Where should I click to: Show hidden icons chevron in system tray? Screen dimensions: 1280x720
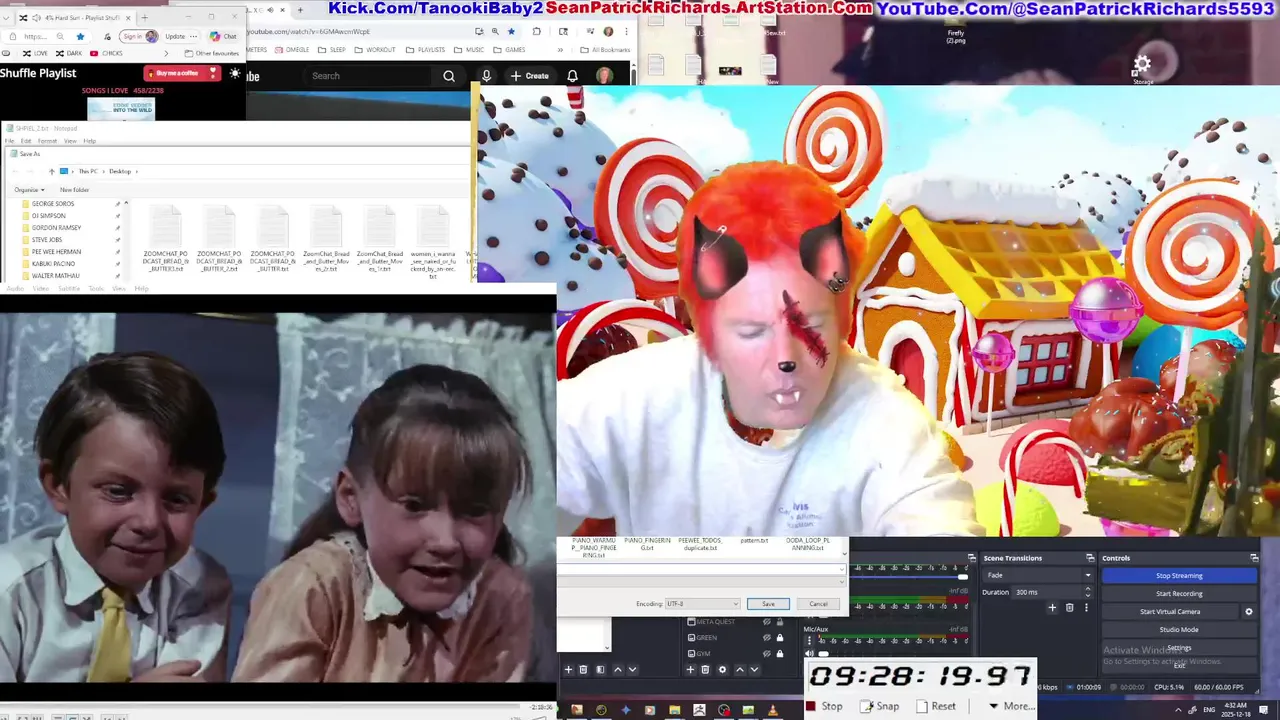click(x=1178, y=709)
